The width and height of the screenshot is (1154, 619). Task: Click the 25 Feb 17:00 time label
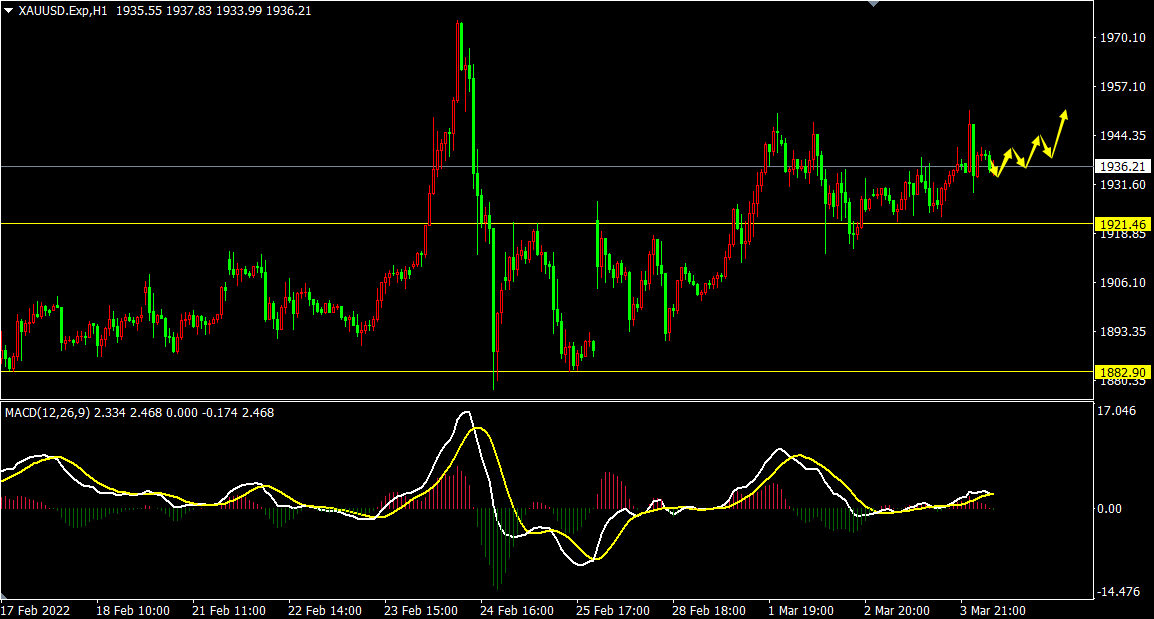612,611
